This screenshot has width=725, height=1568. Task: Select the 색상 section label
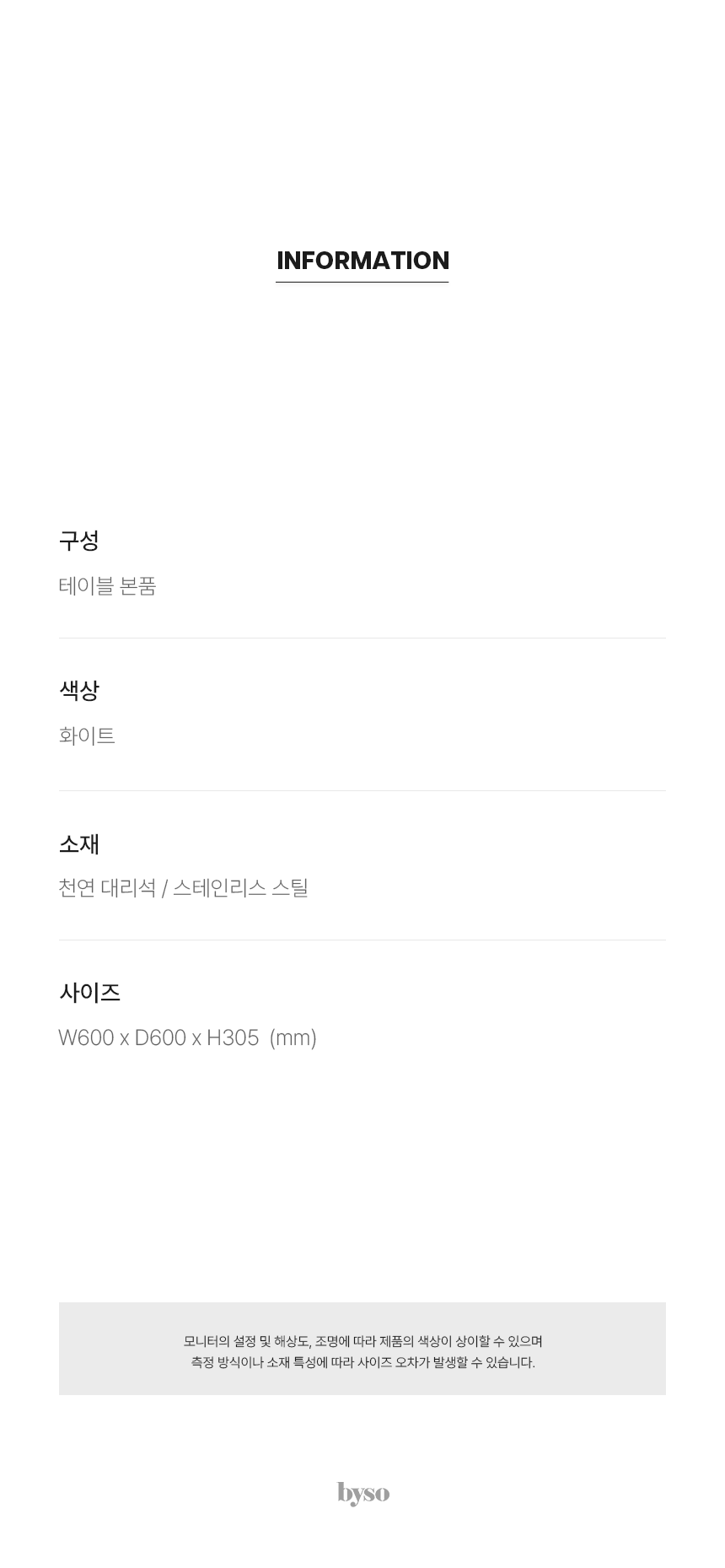[x=79, y=691]
